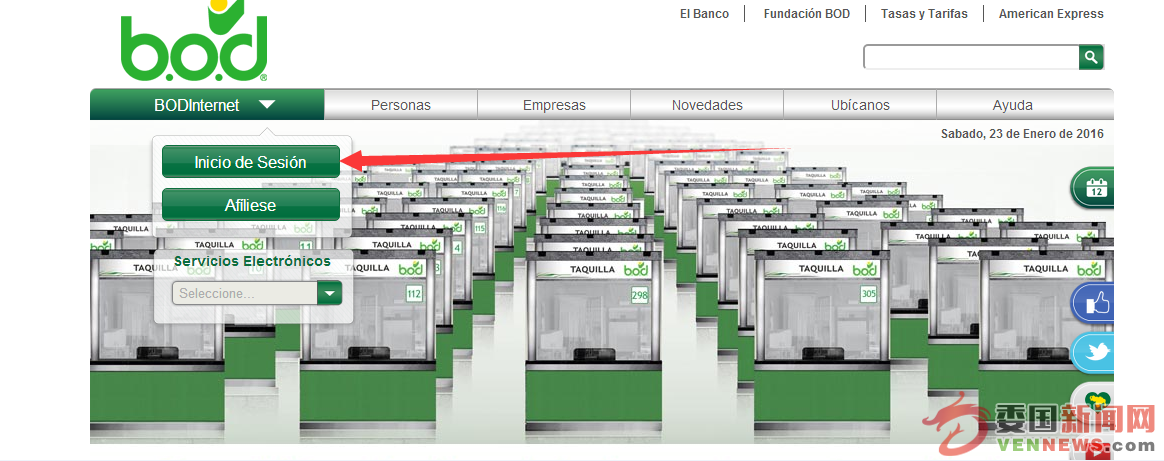
Task: Open the Twitter bird icon
Action: click(x=1094, y=353)
